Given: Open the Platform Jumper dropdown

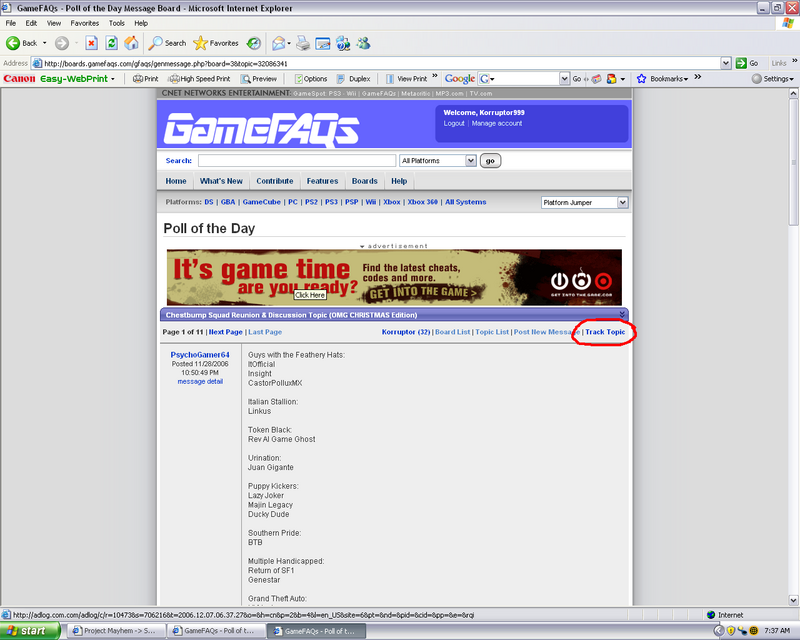Looking at the screenshot, I should coord(622,202).
